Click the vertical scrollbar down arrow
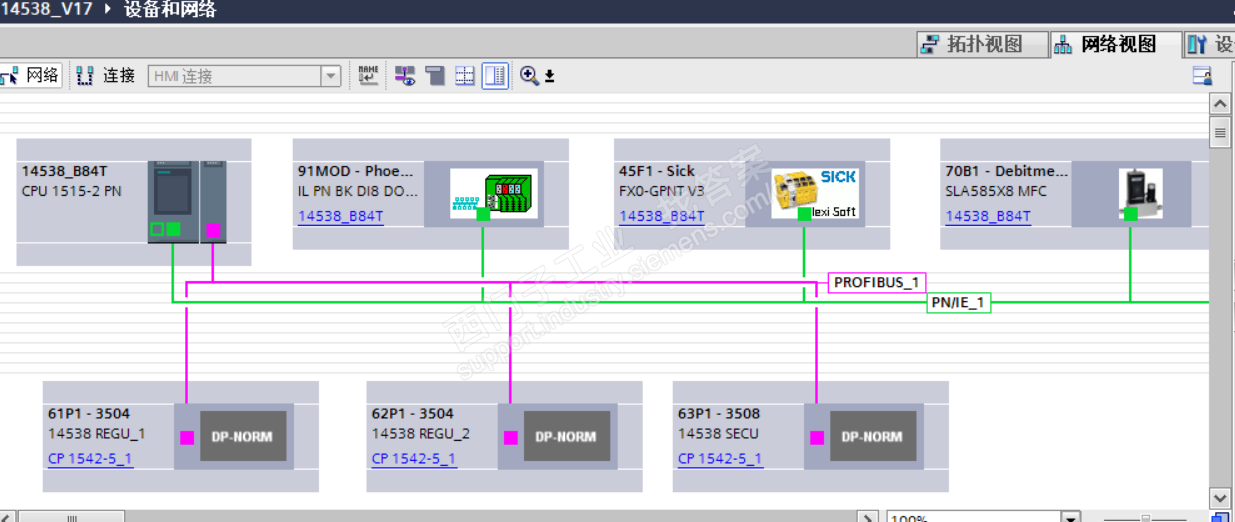The height and width of the screenshot is (522, 1235). click(1220, 497)
